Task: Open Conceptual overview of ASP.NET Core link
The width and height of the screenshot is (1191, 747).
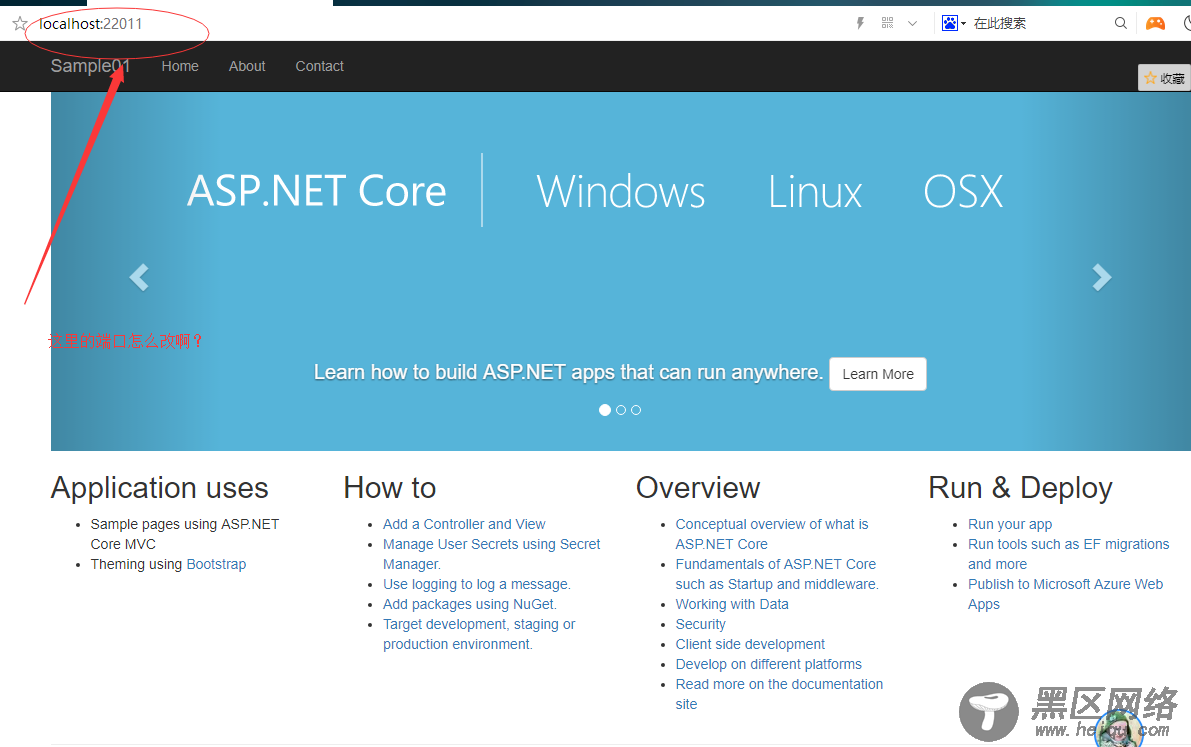Action: point(772,534)
